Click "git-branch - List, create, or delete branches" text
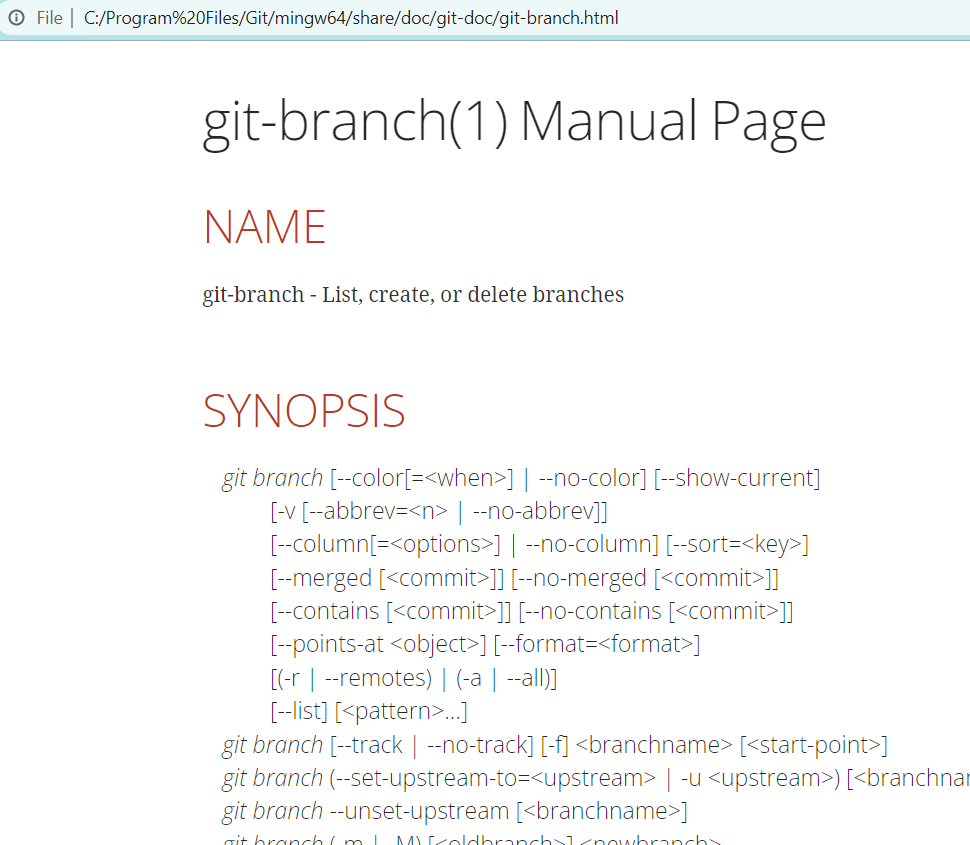The image size is (970, 845). click(x=413, y=294)
